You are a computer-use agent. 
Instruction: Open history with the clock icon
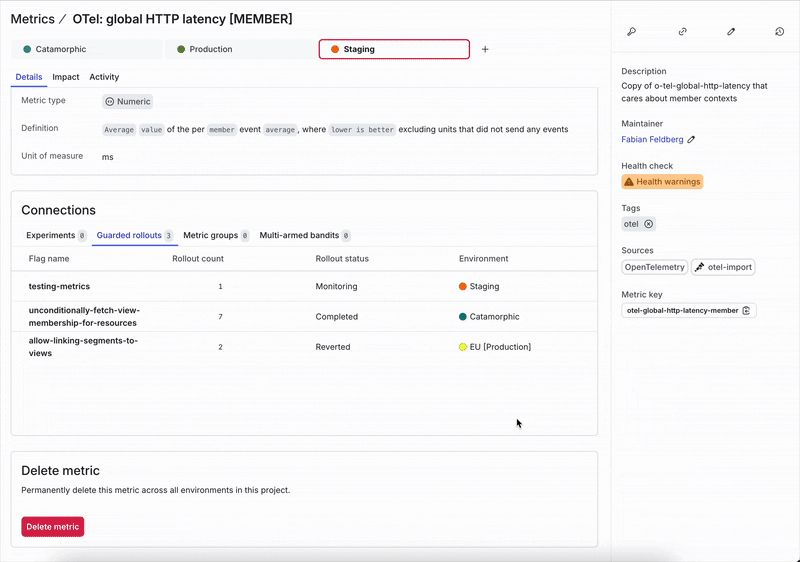(779, 32)
